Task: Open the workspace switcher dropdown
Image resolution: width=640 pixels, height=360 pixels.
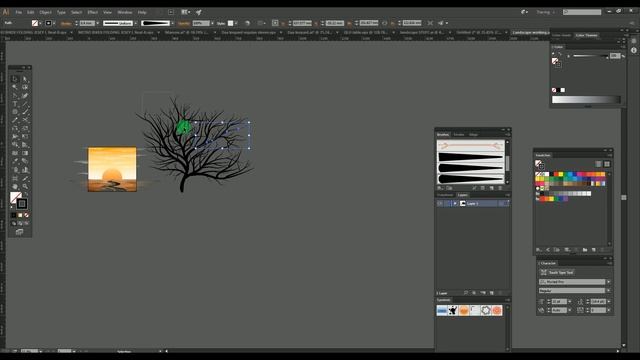Action: [x=545, y=12]
